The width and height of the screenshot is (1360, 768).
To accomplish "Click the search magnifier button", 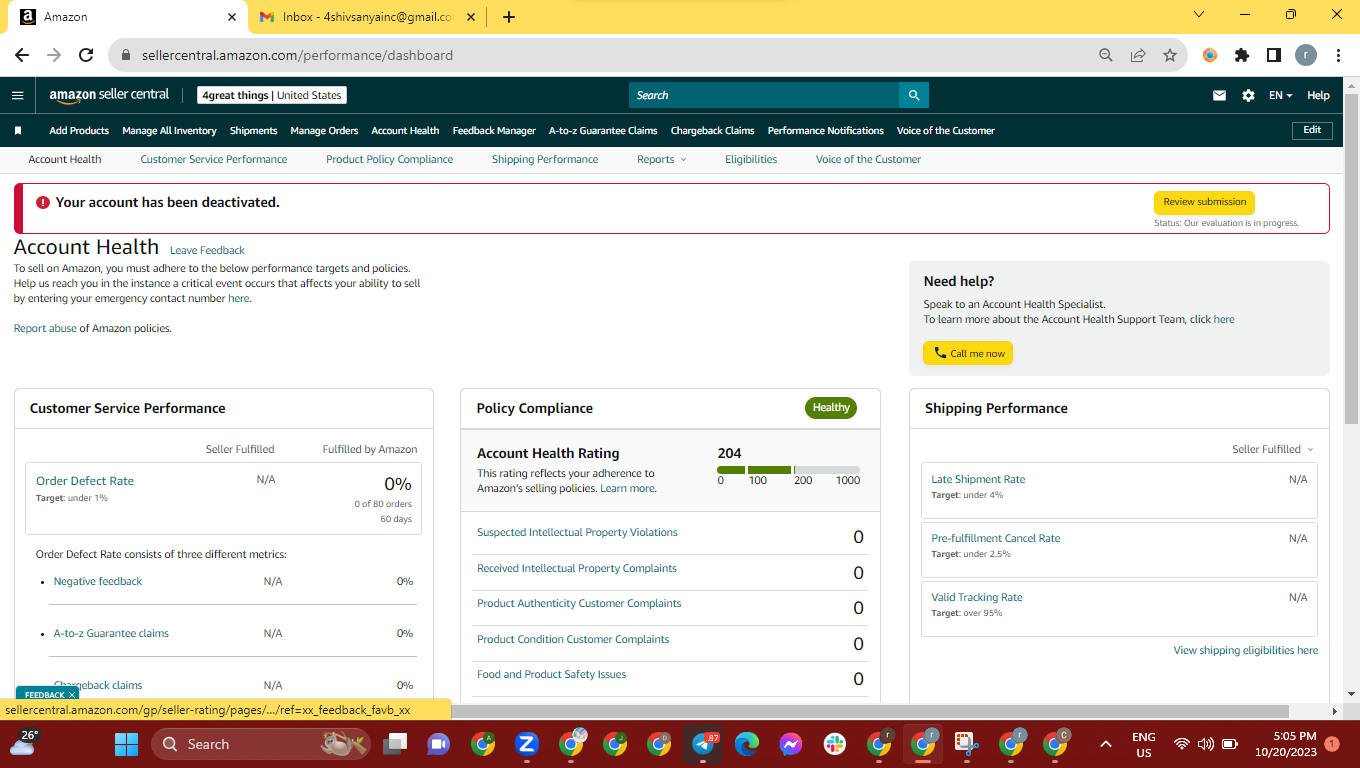I will coord(914,95).
